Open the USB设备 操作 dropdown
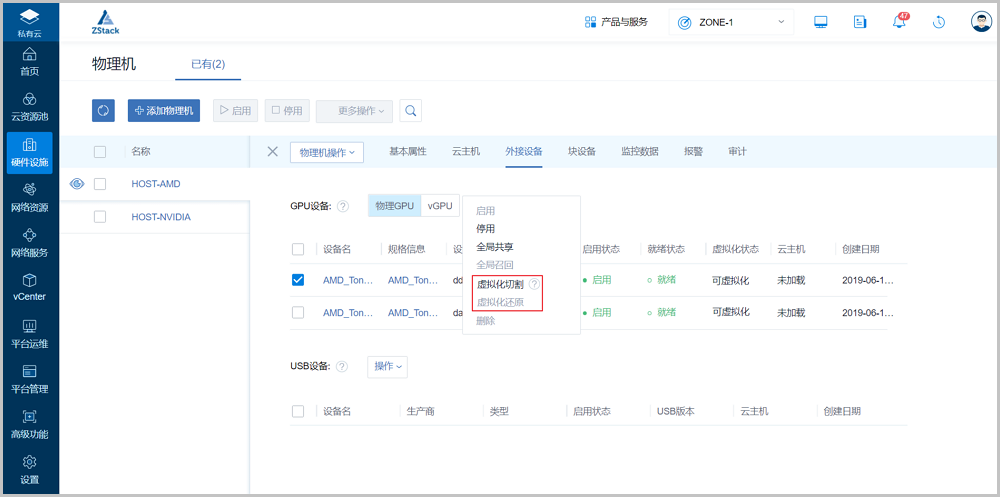The image size is (1000, 497). [387, 367]
